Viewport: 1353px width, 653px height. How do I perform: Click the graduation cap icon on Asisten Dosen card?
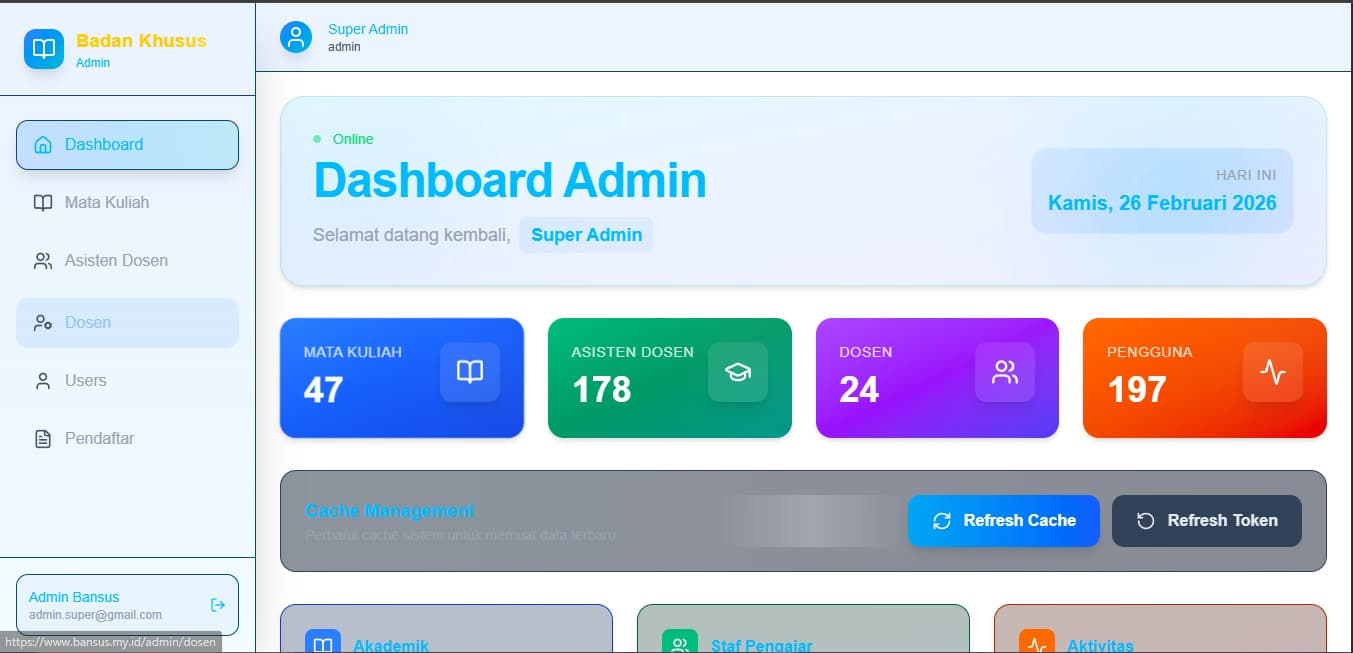click(x=737, y=371)
